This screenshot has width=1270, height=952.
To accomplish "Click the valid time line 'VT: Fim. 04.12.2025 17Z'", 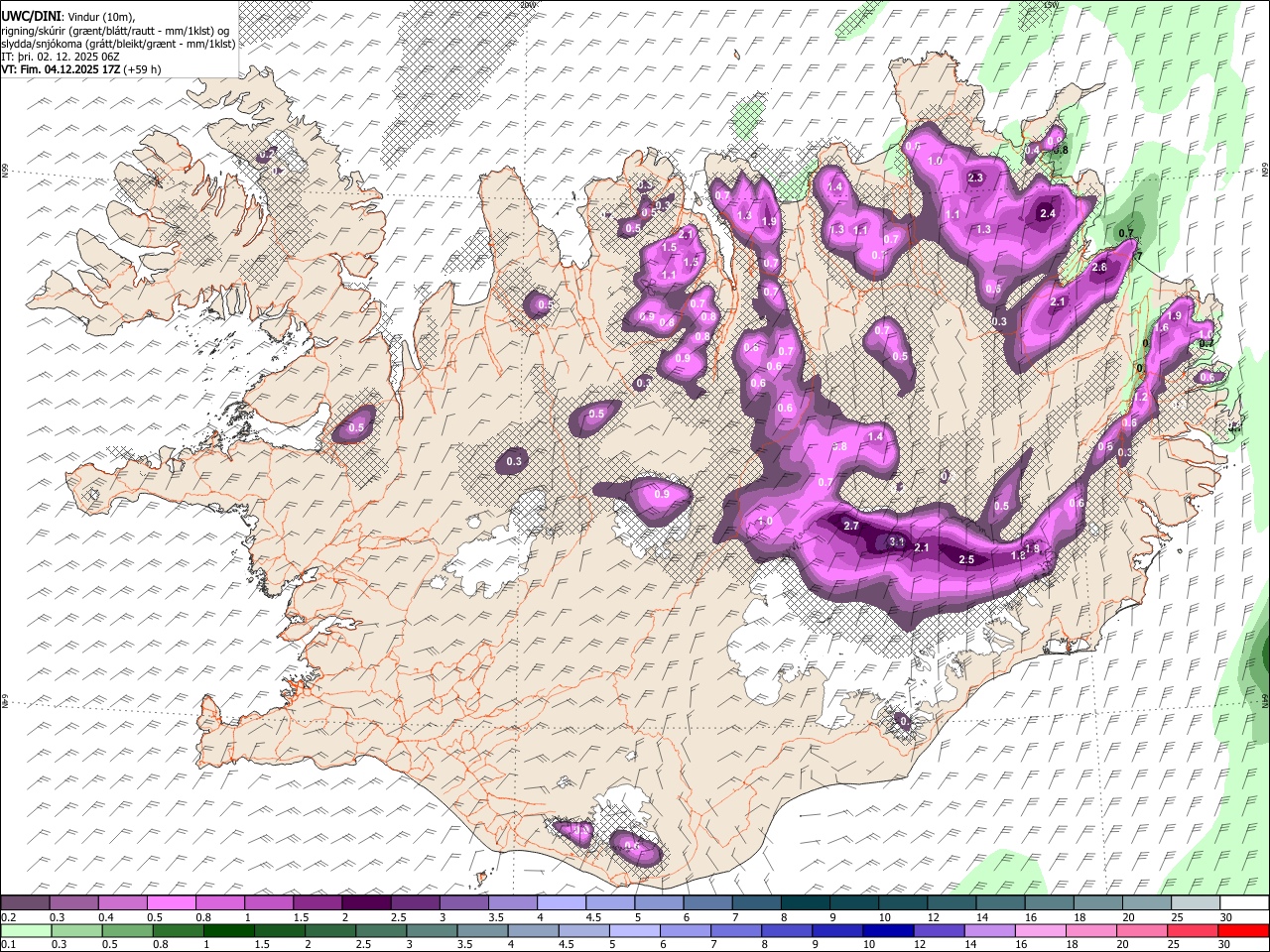I will coord(61,69).
